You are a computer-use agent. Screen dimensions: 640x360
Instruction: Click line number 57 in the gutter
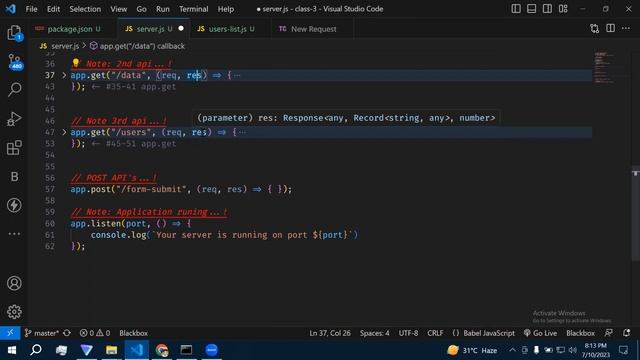[50, 189]
